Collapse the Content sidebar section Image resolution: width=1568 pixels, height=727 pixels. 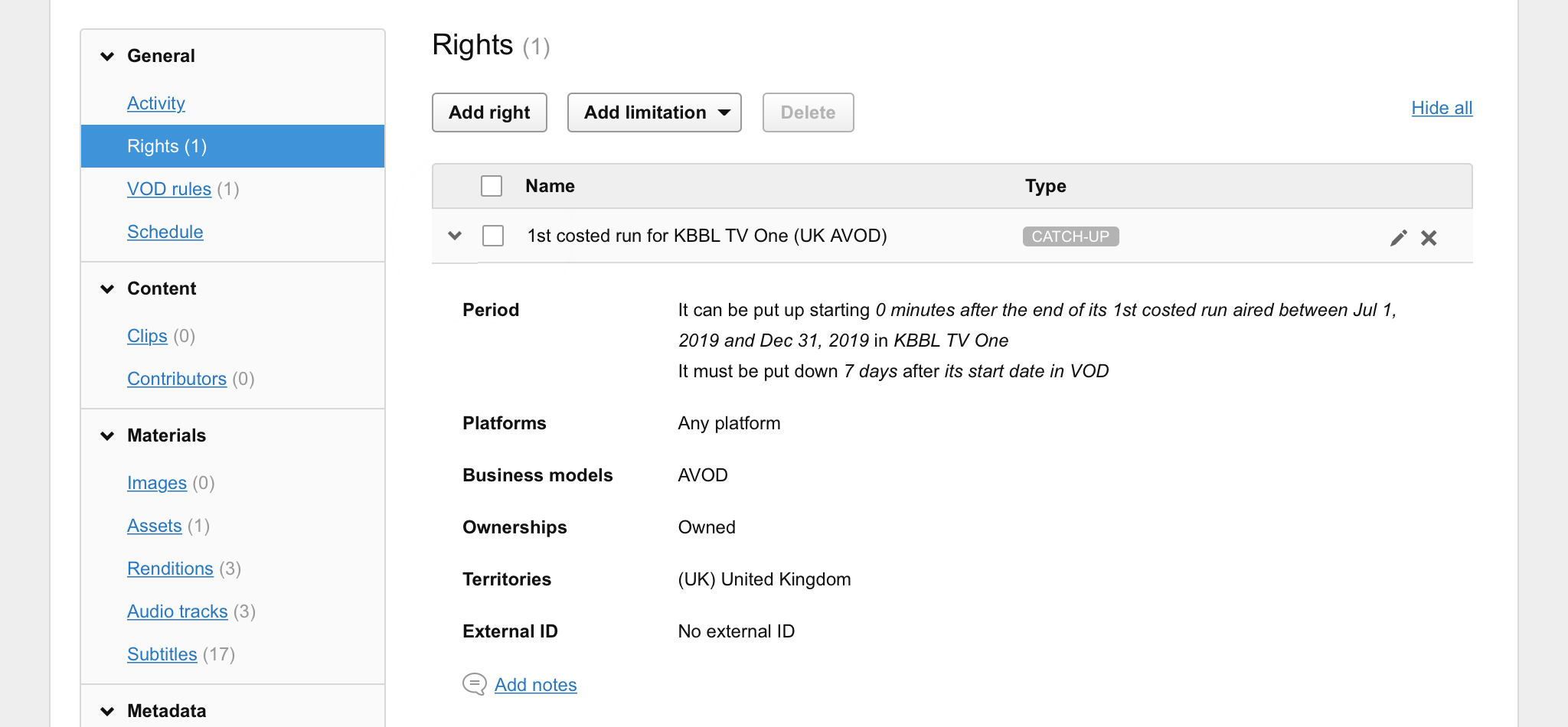[x=107, y=289]
